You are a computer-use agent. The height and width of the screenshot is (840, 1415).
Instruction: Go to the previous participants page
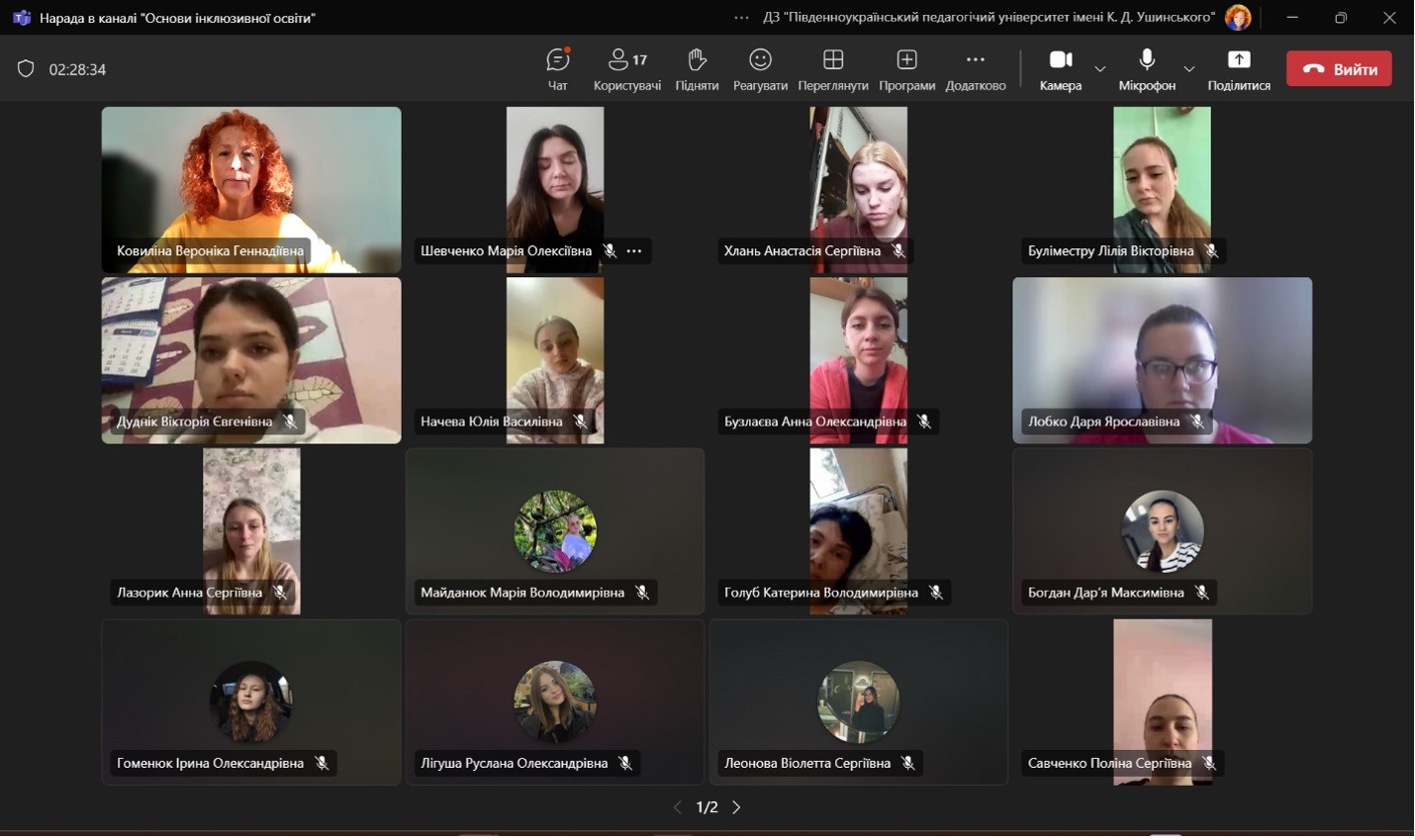[678, 807]
